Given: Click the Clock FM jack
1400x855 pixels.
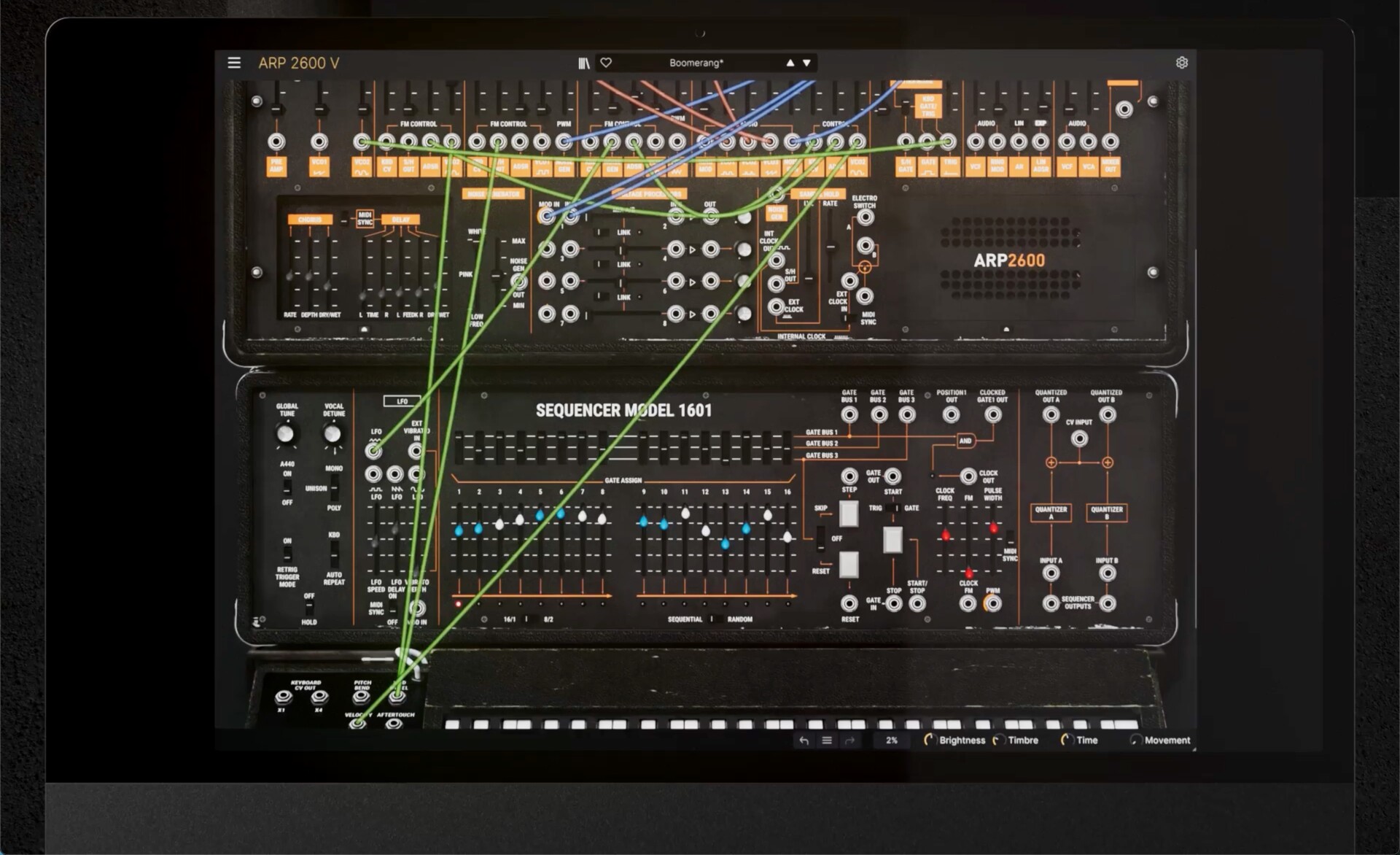Looking at the screenshot, I should point(968,603).
